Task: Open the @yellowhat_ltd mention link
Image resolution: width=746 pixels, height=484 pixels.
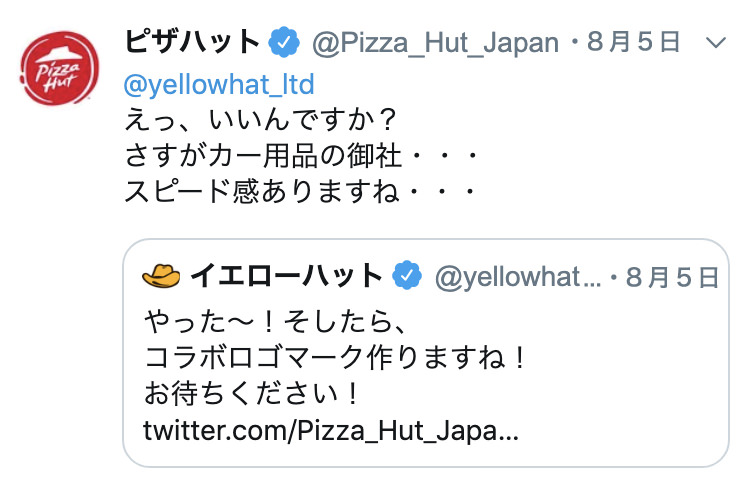Action: (x=219, y=85)
